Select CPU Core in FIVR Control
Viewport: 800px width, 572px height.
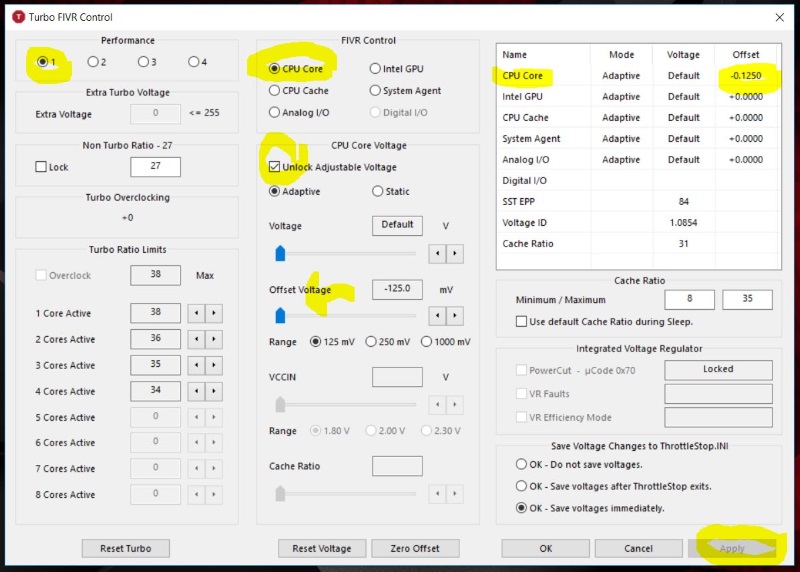[x=296, y=68]
